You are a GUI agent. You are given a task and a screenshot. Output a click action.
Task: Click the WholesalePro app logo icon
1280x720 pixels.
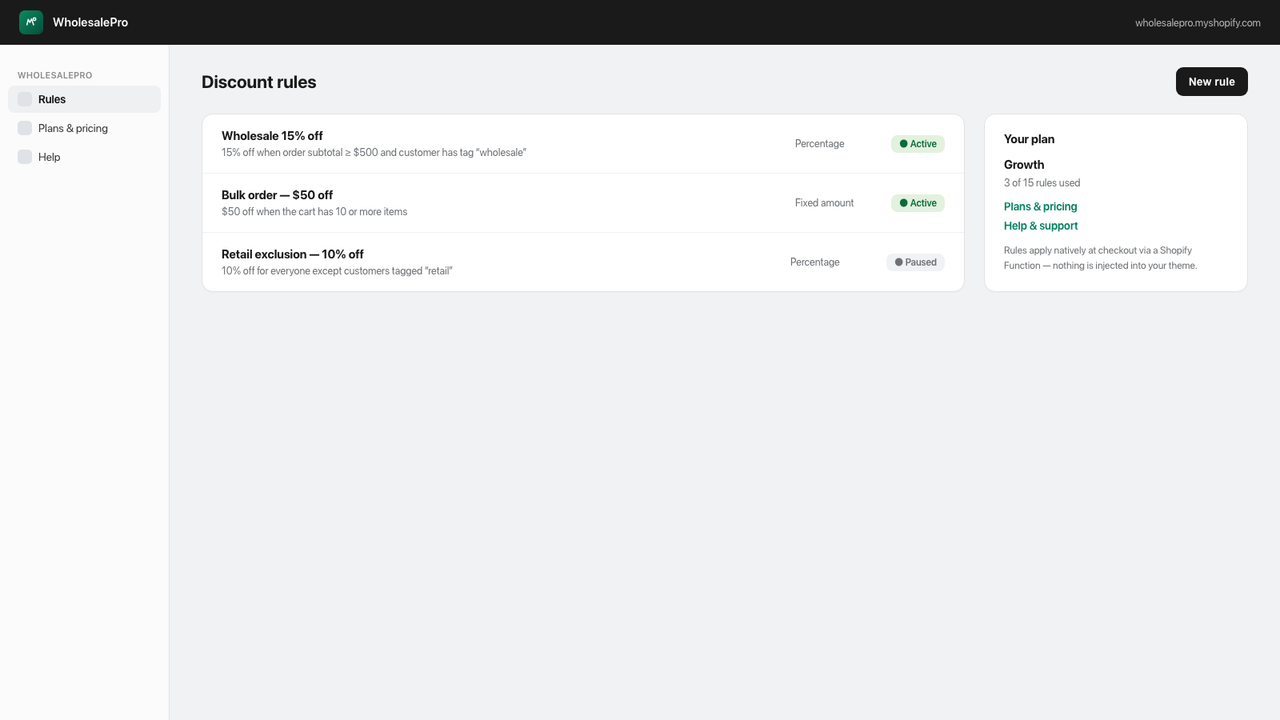coord(31,22)
